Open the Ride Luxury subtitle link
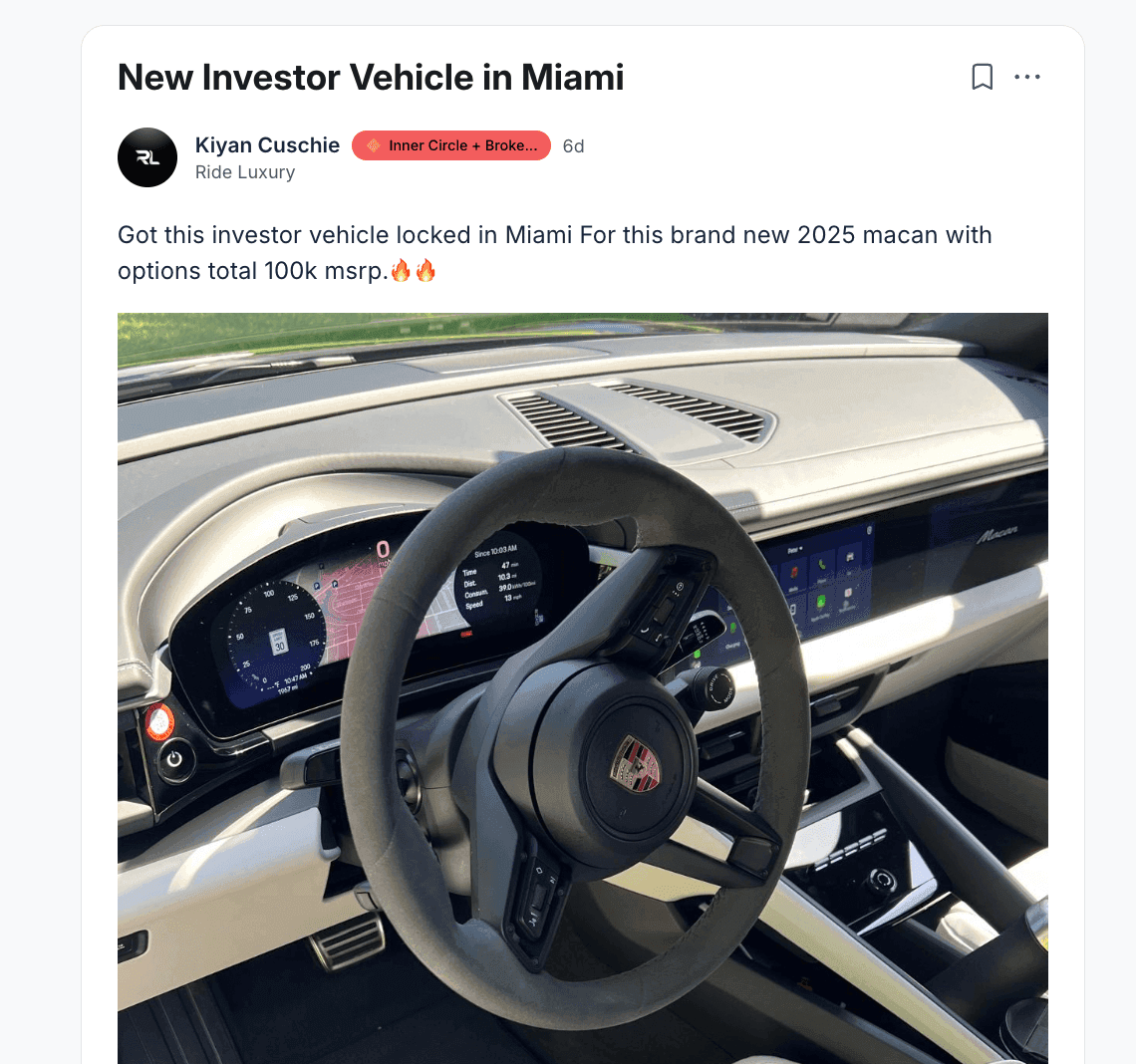This screenshot has height=1064, width=1136. pyautogui.click(x=245, y=172)
